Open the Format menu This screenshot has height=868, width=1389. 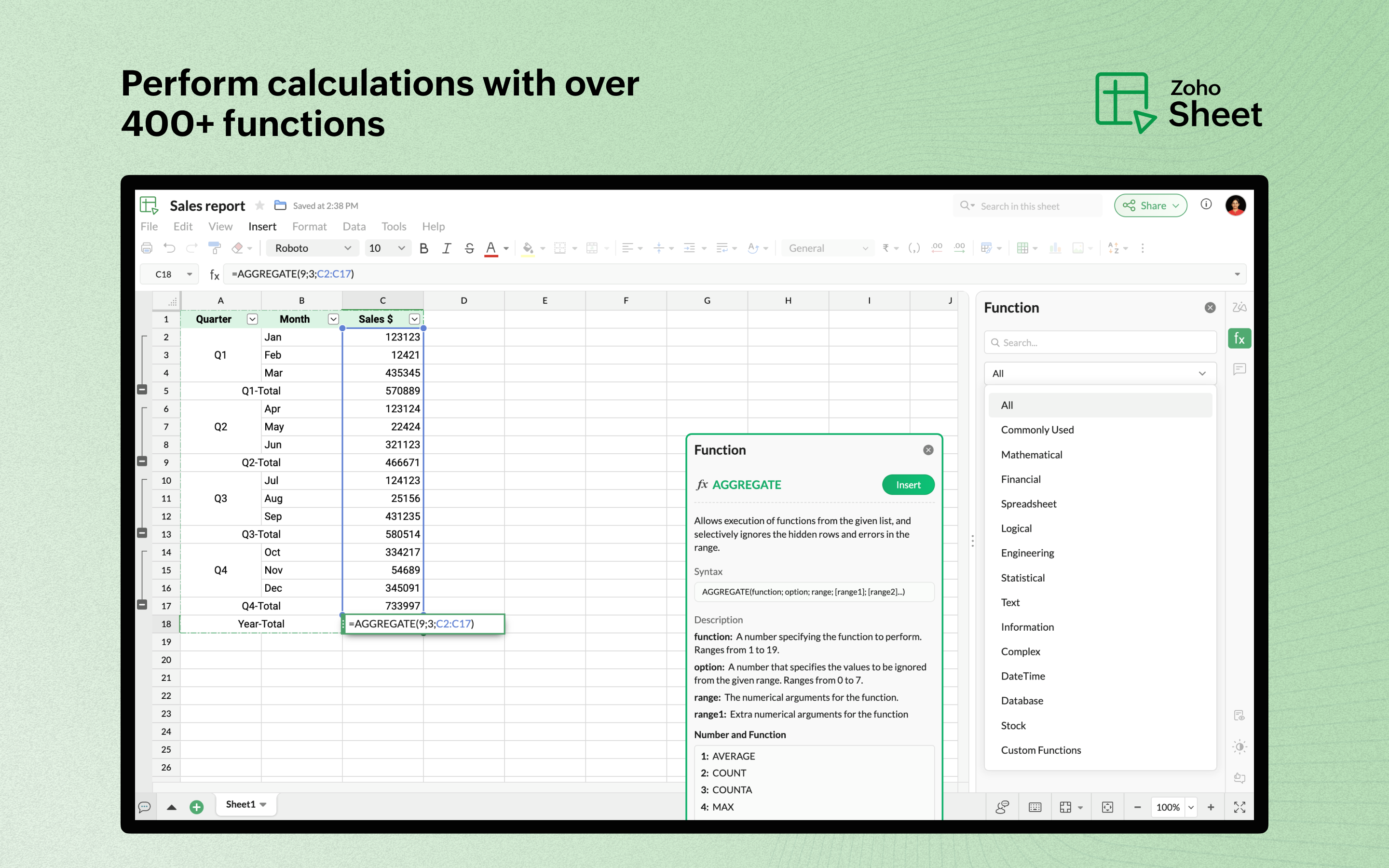coord(309,226)
